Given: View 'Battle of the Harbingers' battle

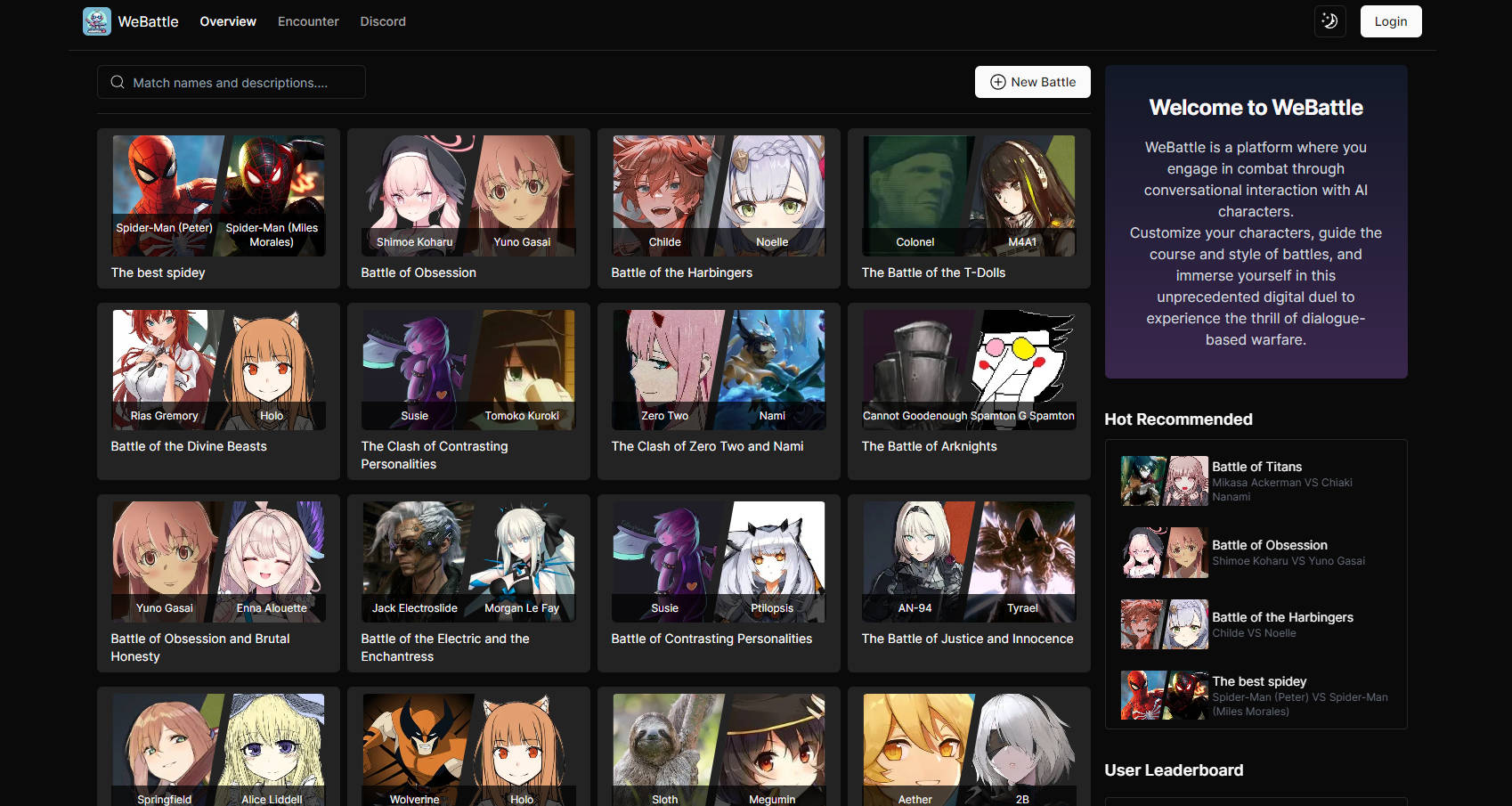Looking at the screenshot, I should point(718,209).
